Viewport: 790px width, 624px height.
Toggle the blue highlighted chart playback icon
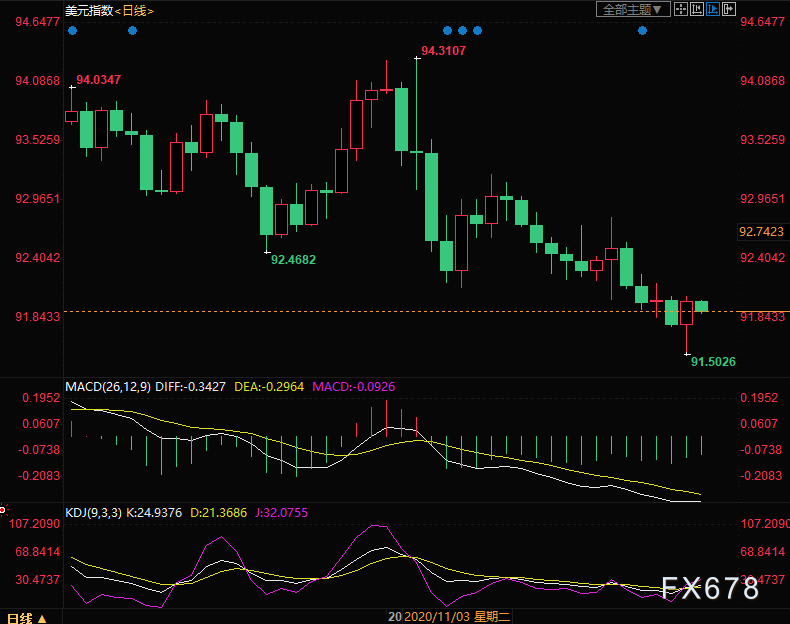(x=712, y=9)
